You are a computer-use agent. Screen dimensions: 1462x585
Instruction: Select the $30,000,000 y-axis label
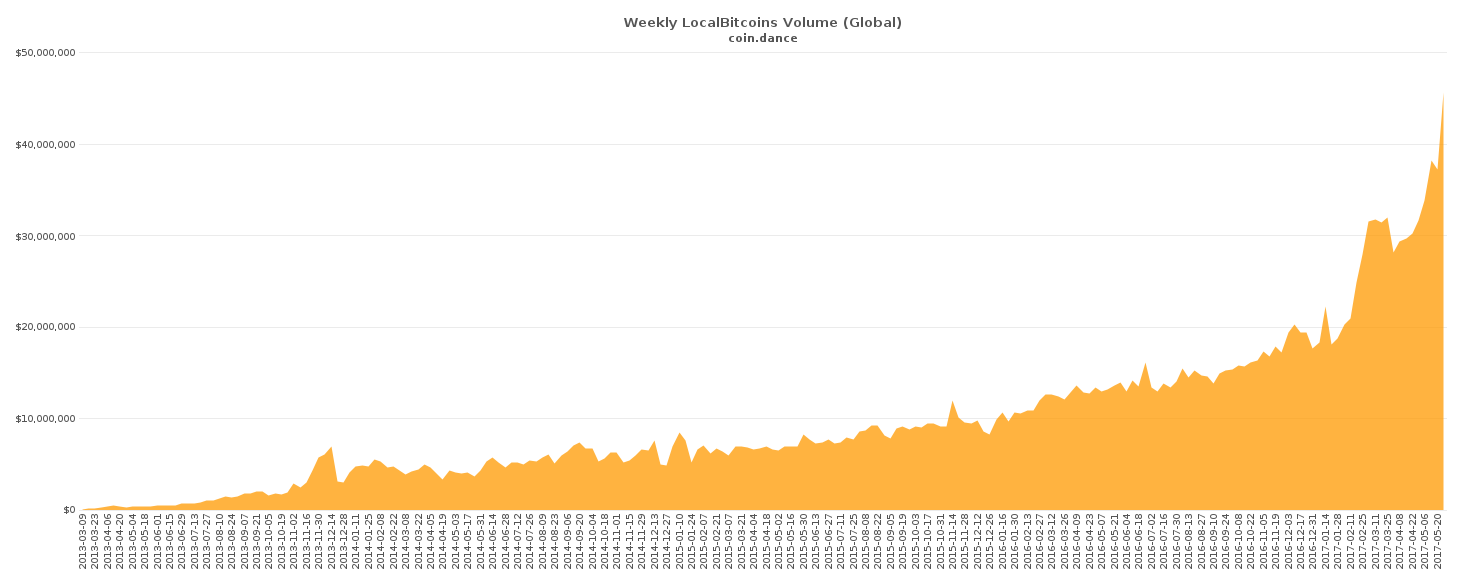pyautogui.click(x=46, y=236)
